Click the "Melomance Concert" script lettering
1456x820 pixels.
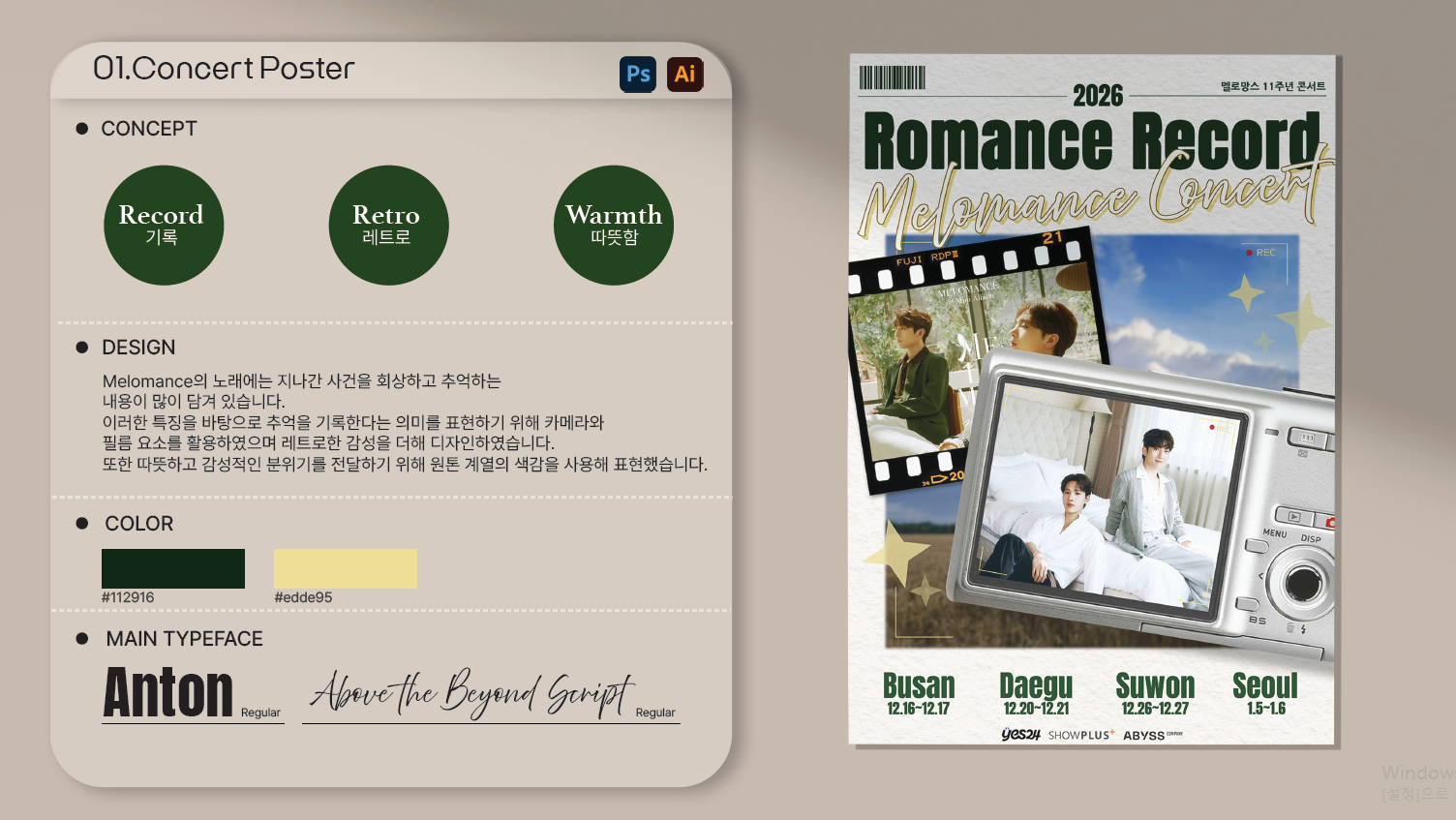point(1095,197)
